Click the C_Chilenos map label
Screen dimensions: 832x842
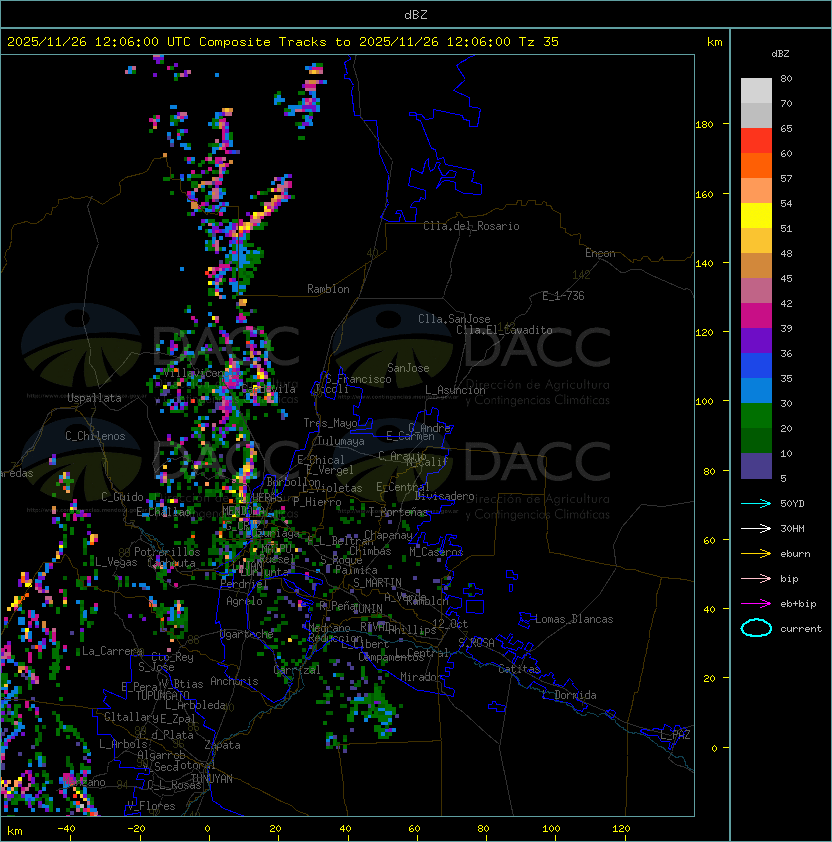point(95,436)
